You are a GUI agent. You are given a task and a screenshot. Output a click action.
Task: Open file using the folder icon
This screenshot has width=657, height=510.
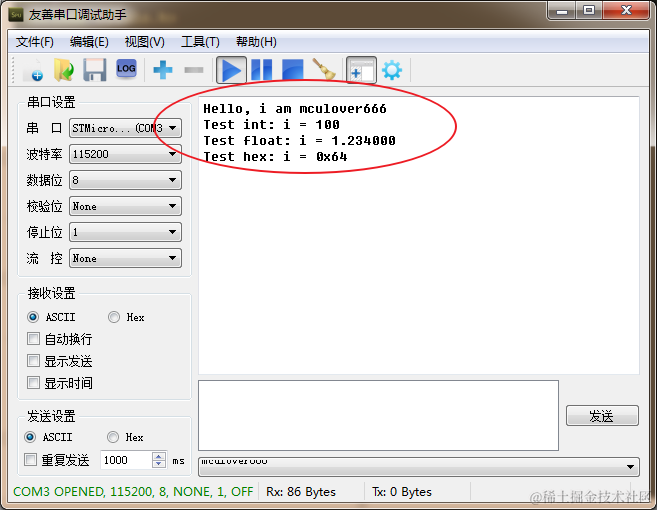pos(64,70)
